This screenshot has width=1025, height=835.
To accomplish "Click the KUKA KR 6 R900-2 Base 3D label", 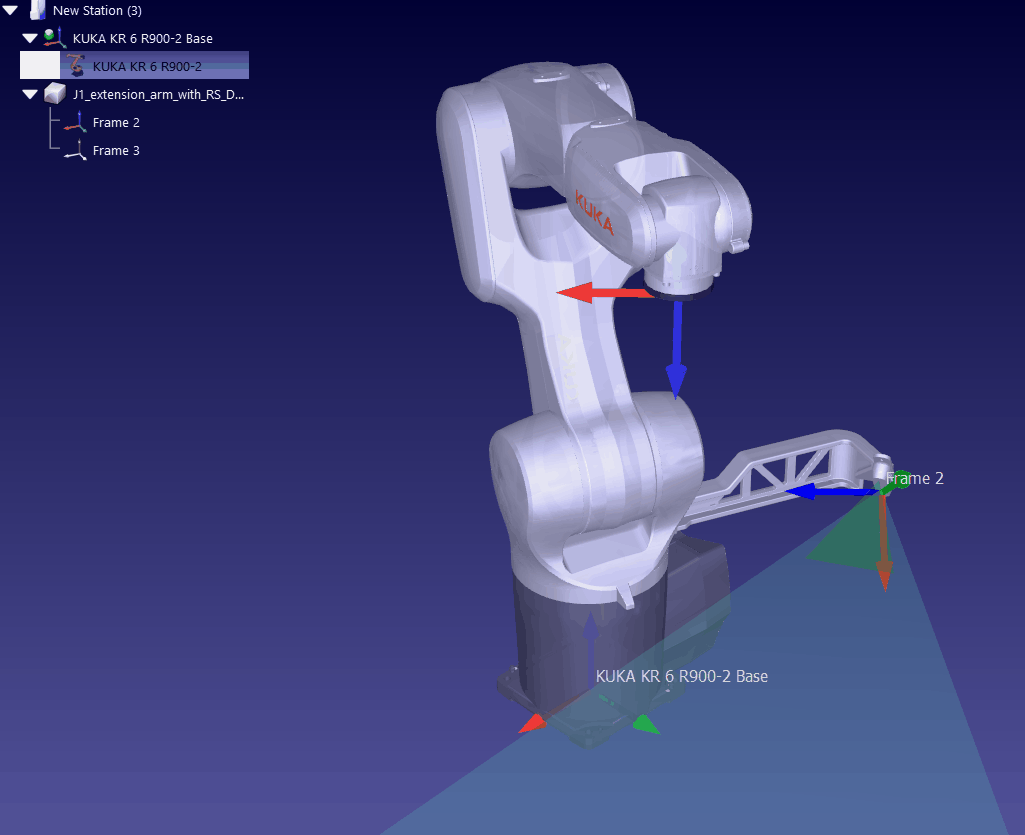I will (682, 676).
